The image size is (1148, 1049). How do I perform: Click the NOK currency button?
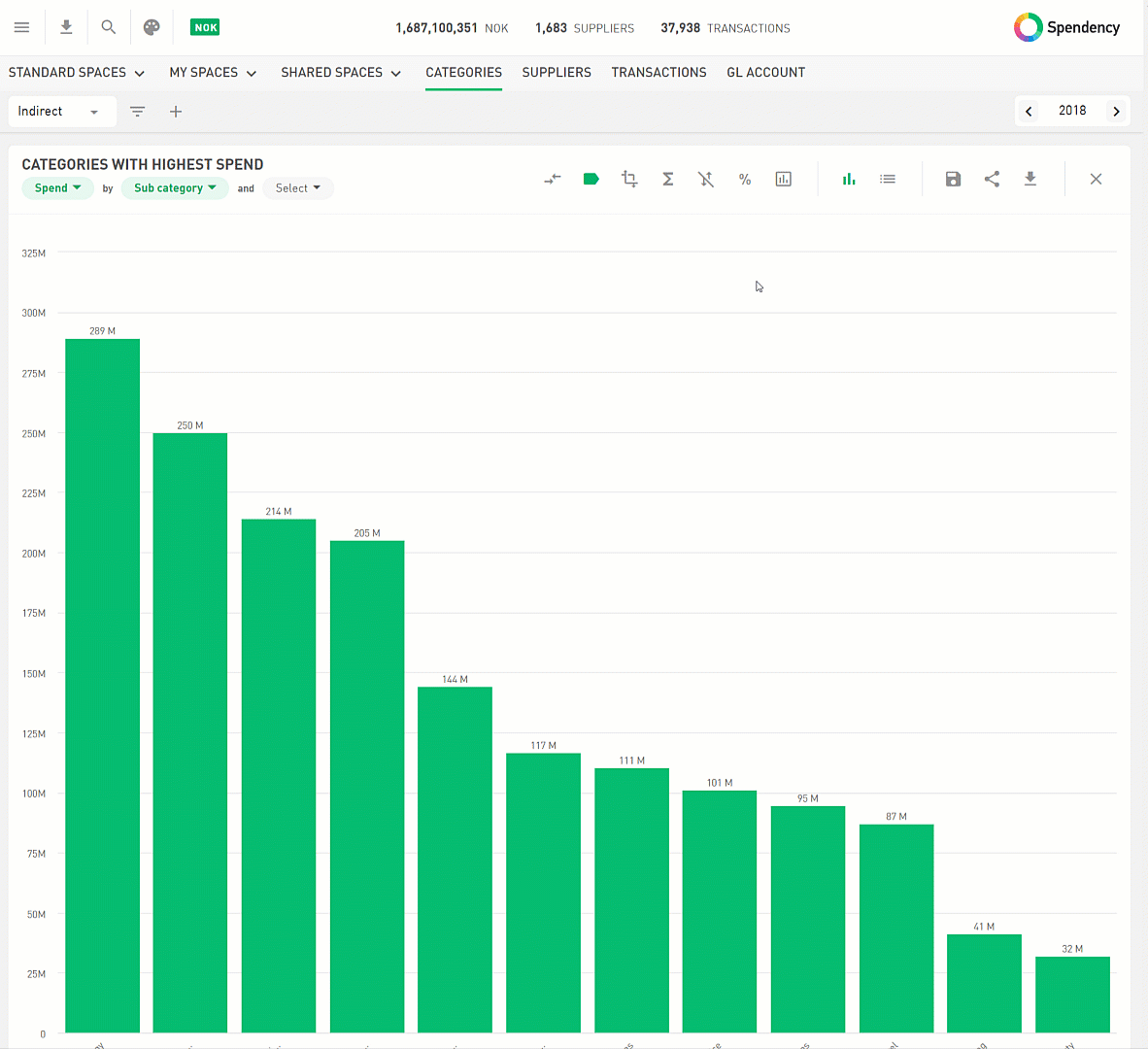(x=205, y=27)
